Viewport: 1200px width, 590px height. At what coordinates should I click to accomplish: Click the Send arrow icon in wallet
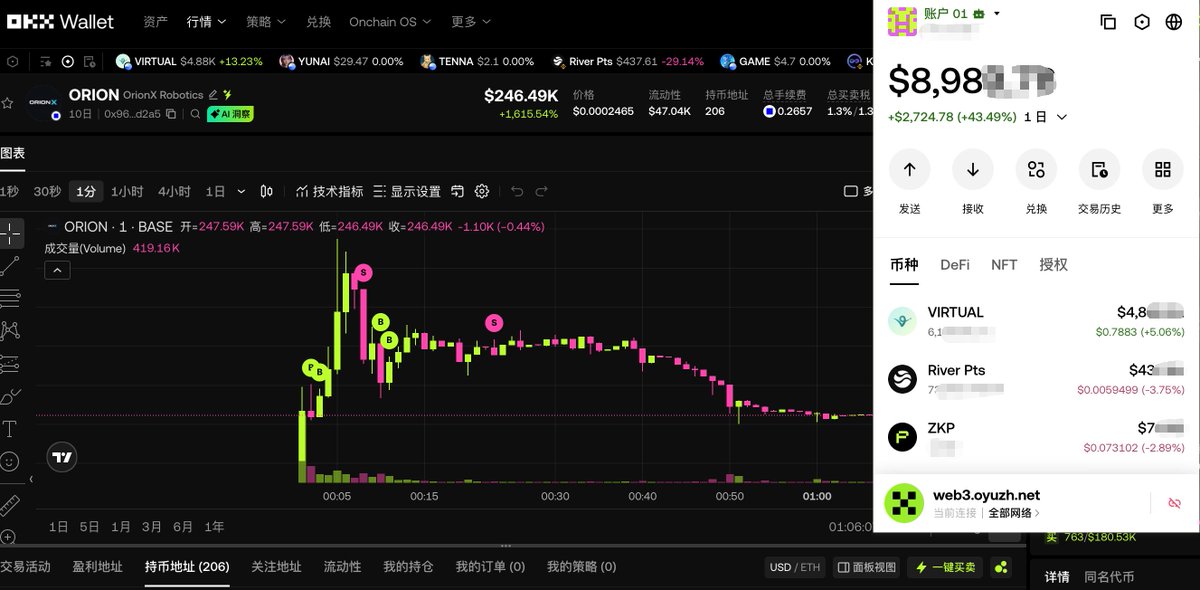pyautogui.click(x=909, y=169)
